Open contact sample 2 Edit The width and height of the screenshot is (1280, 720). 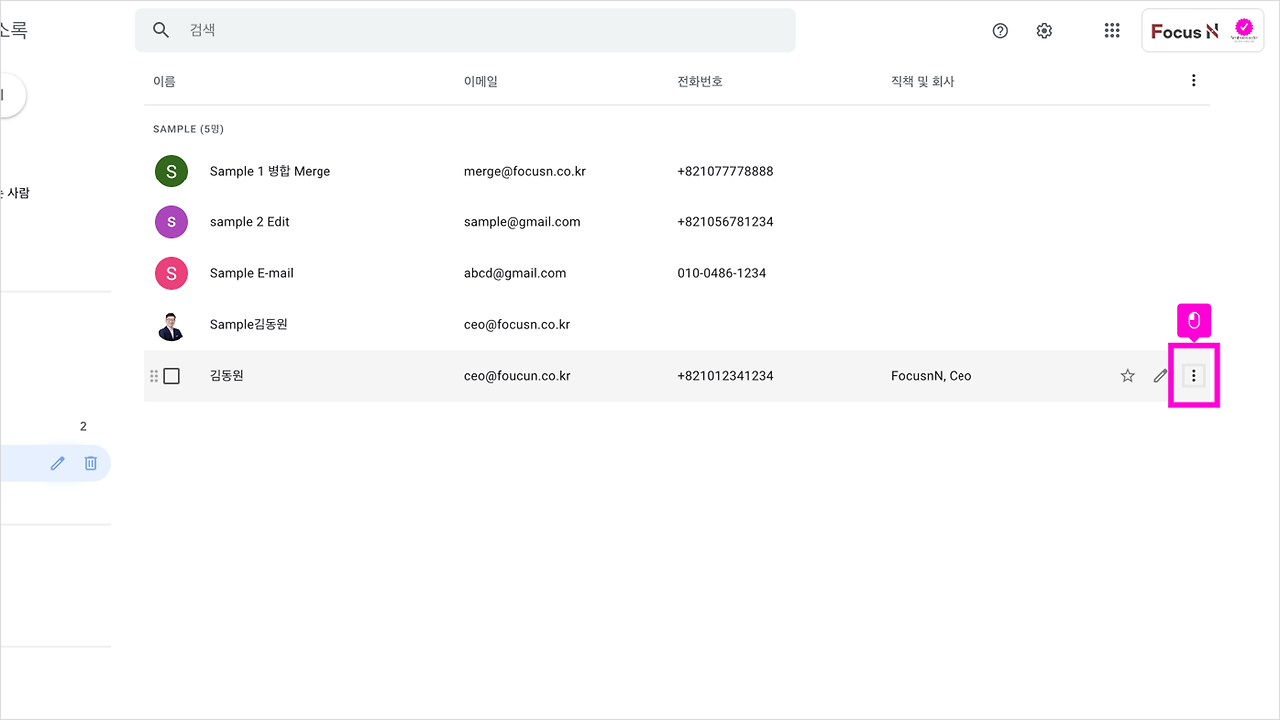click(x=249, y=222)
